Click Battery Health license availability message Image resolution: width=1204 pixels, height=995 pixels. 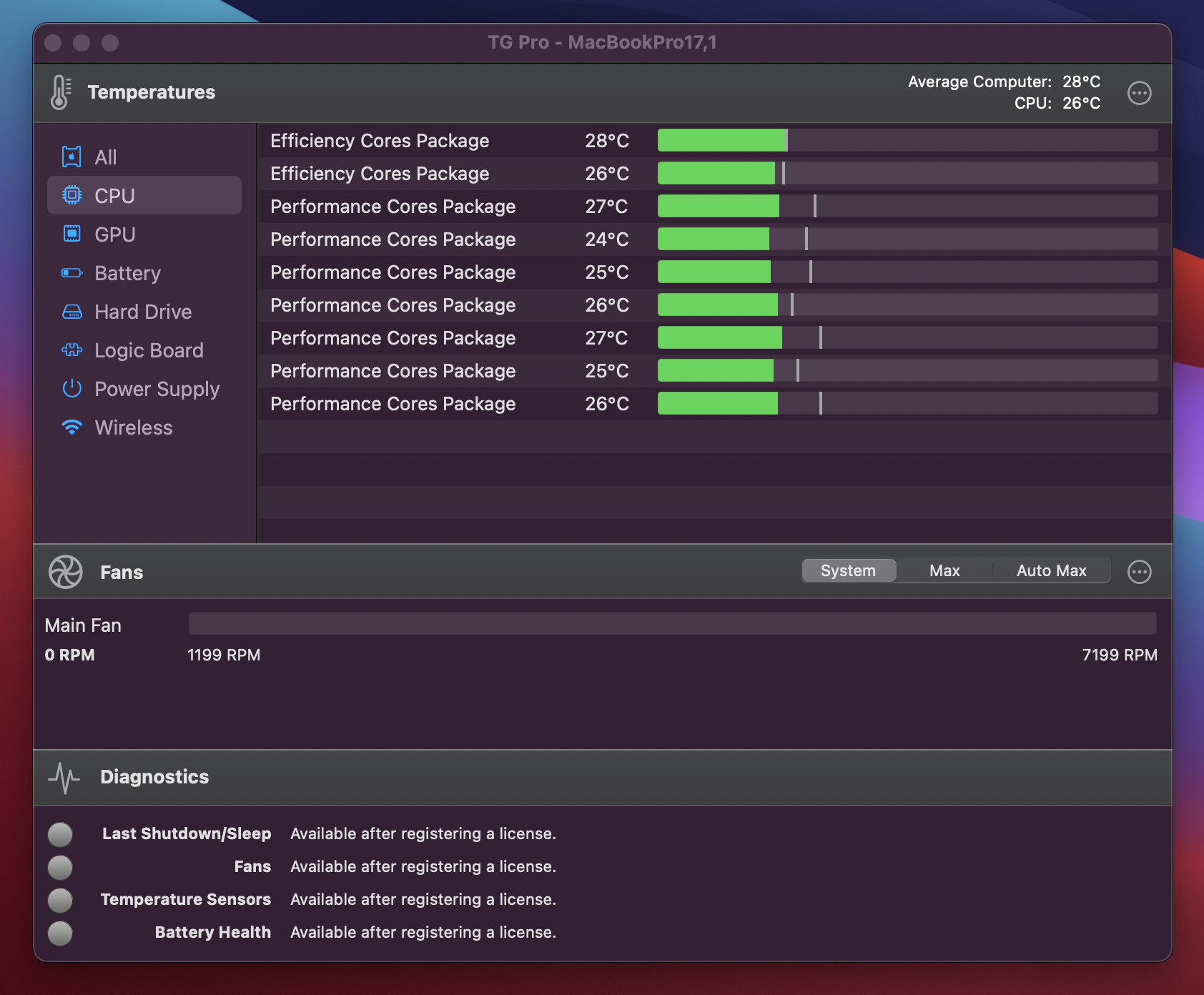click(x=423, y=932)
